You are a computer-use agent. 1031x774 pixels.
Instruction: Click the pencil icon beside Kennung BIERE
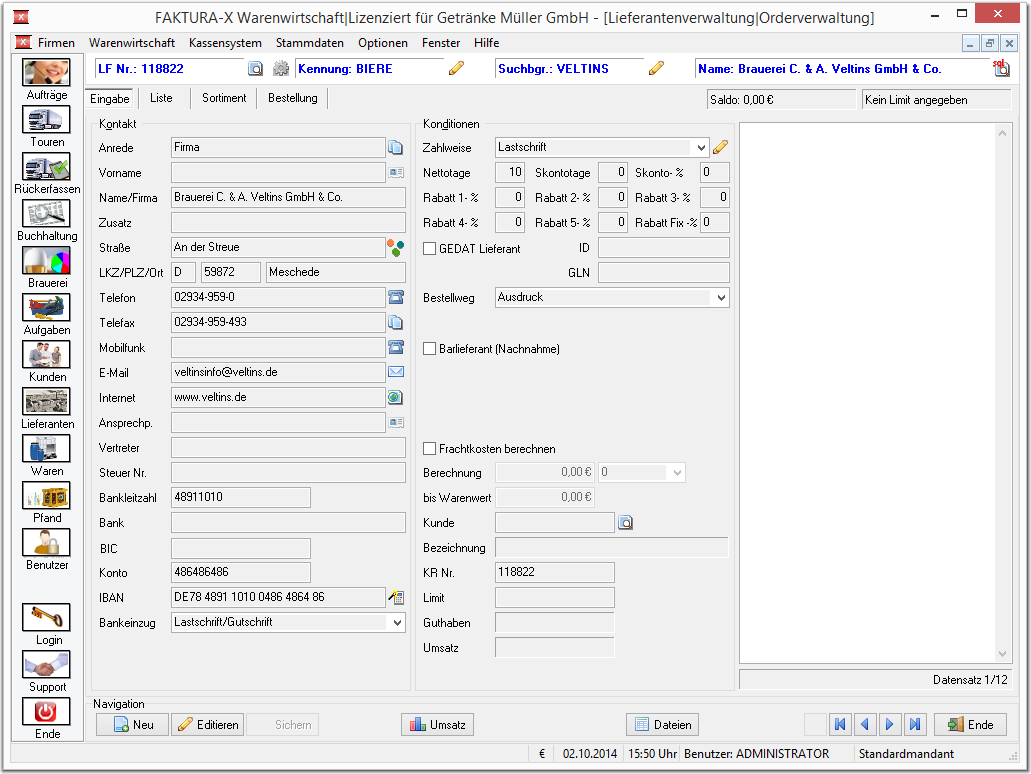456,68
